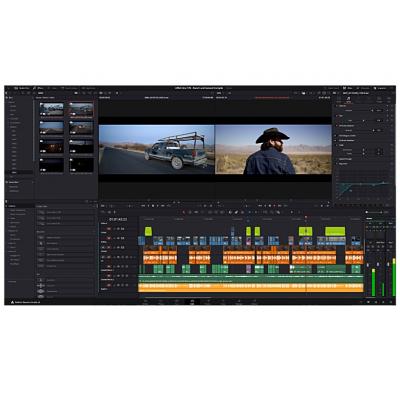Select the night lights clip thumbnail

[51, 147]
